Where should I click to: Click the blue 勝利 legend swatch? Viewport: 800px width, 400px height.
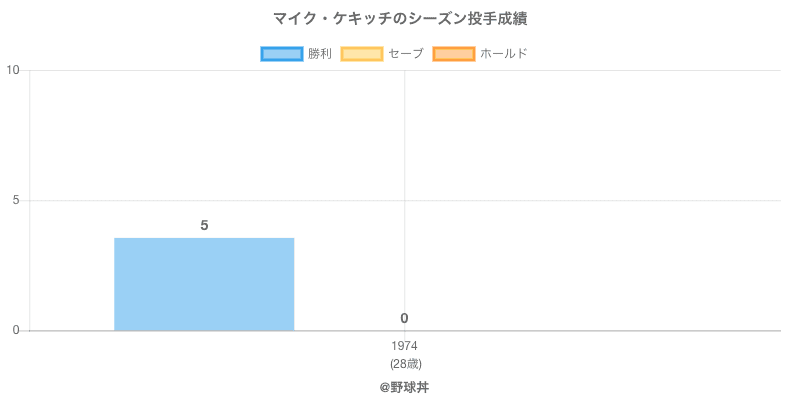[281, 53]
